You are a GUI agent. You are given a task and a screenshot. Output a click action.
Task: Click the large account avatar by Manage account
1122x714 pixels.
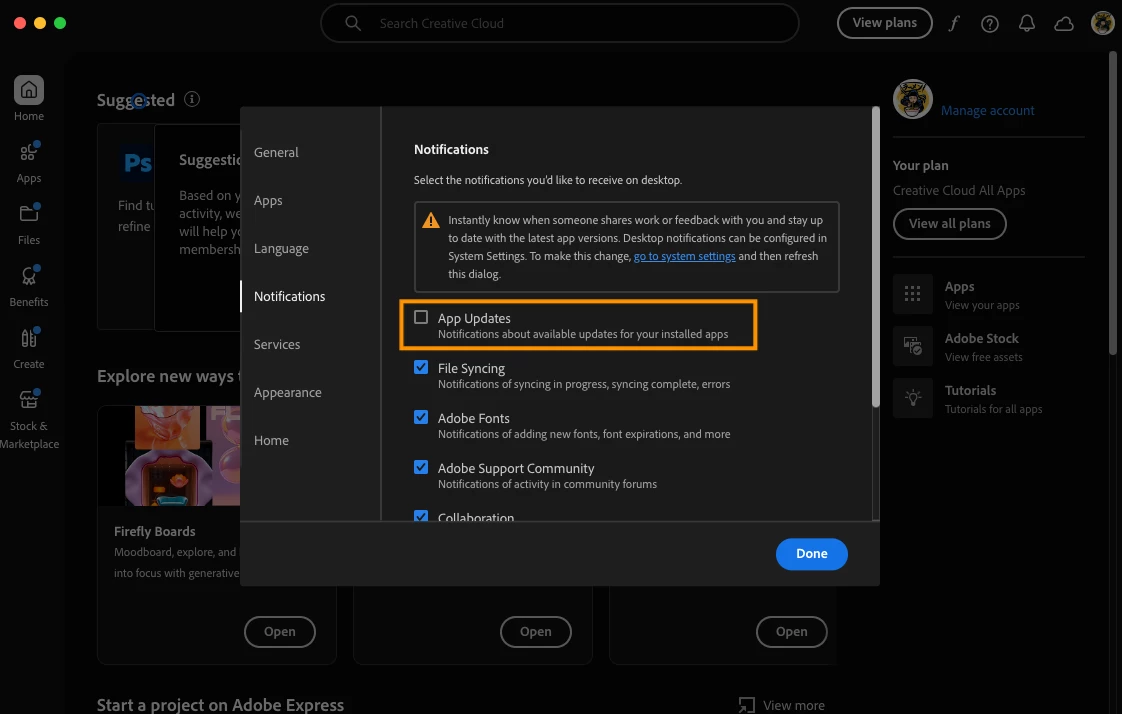click(912, 99)
